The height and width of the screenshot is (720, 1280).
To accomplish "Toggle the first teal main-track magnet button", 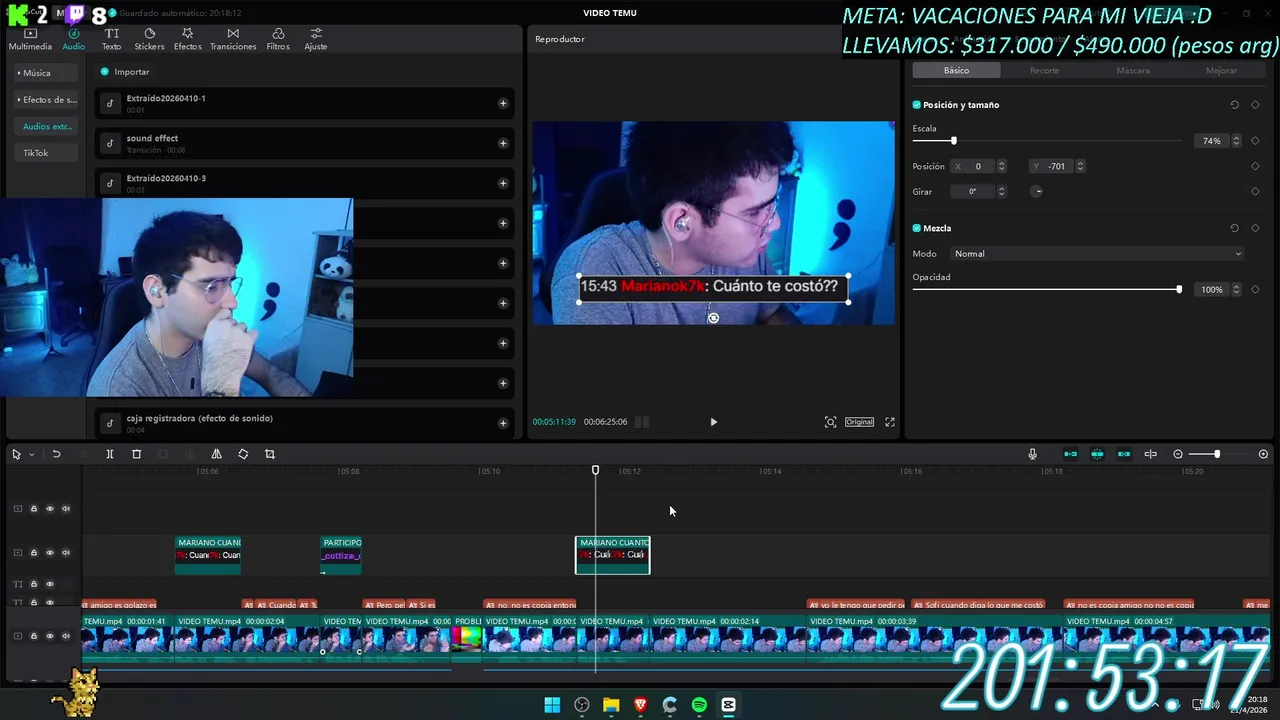I will coord(1071,454).
